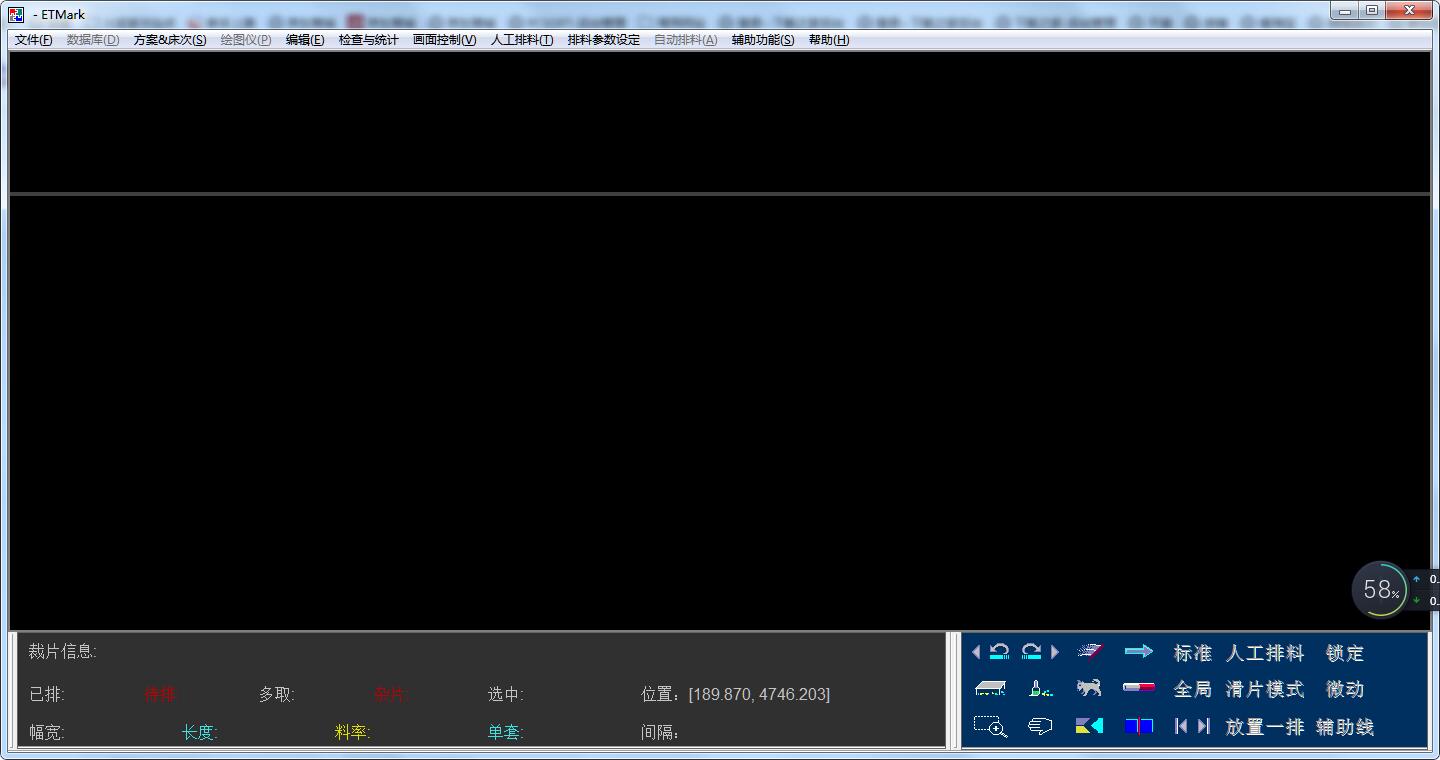Select the hand pan tool
1440x760 pixels.
(x=1040, y=727)
